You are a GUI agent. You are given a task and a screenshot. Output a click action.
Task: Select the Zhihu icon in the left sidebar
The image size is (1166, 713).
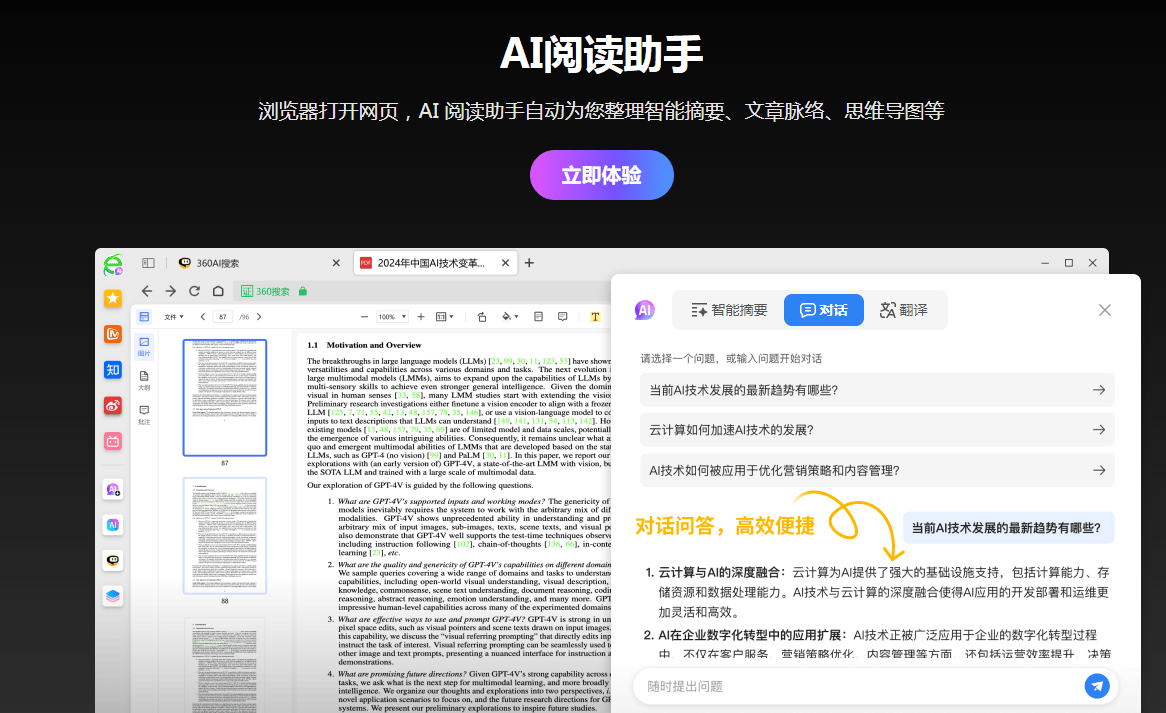[112, 368]
